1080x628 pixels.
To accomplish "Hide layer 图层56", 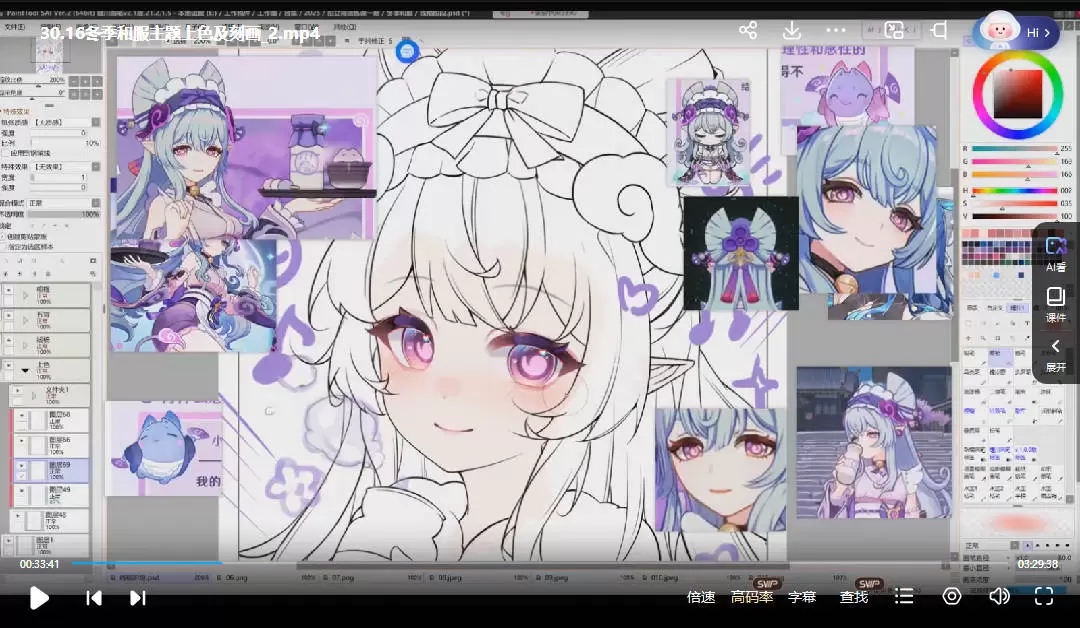I will [21, 441].
